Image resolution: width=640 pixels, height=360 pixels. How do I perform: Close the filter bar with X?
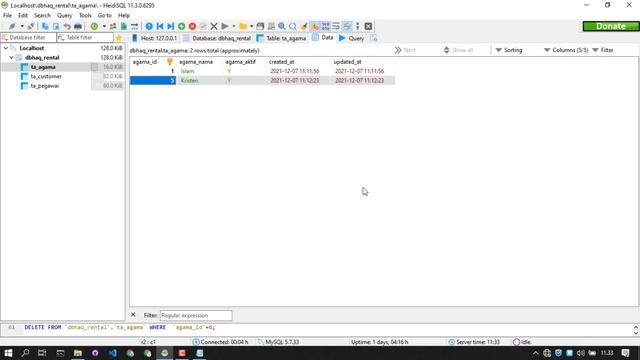[133, 315]
